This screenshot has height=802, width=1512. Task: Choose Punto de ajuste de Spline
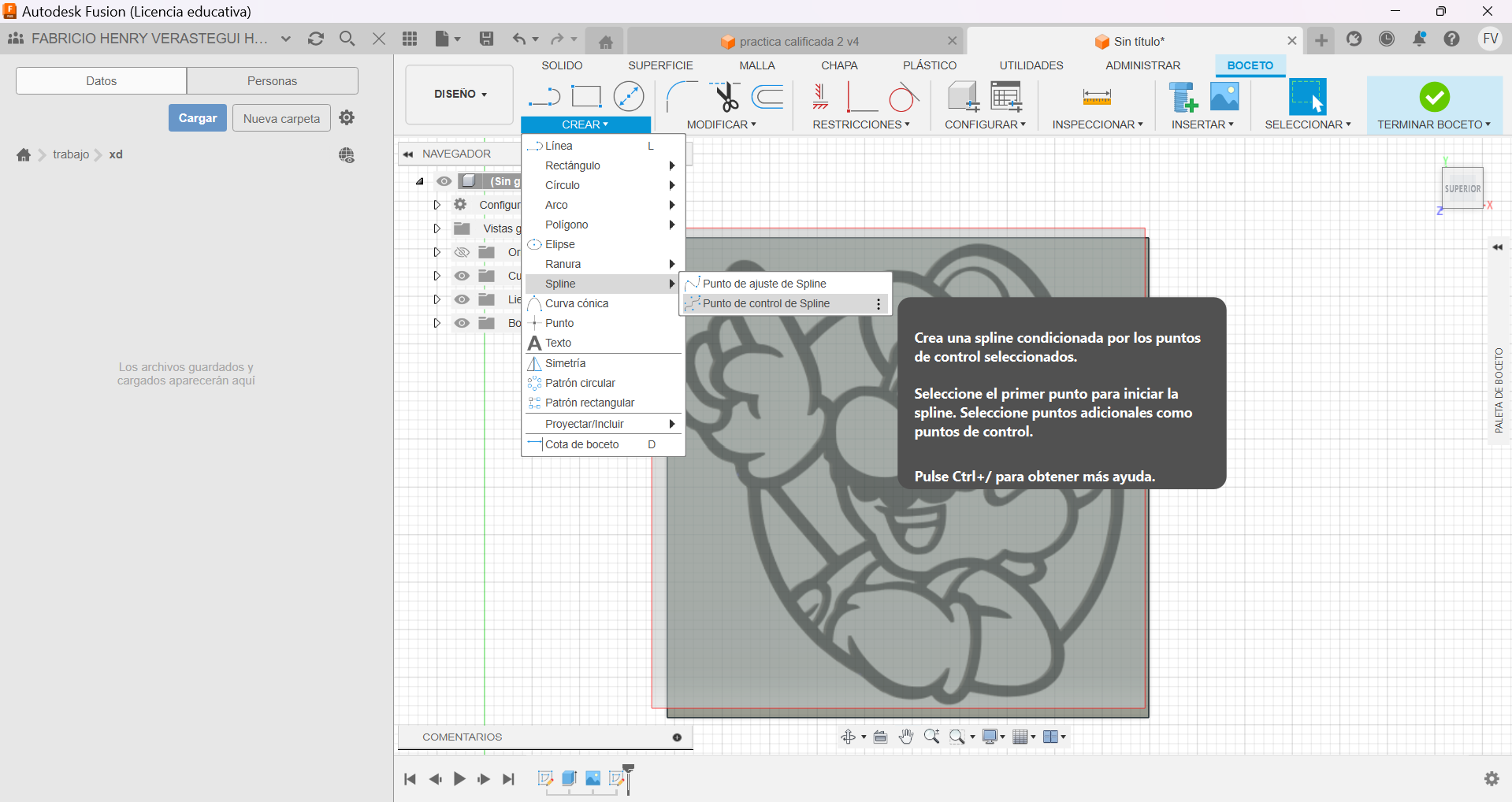tap(786, 284)
